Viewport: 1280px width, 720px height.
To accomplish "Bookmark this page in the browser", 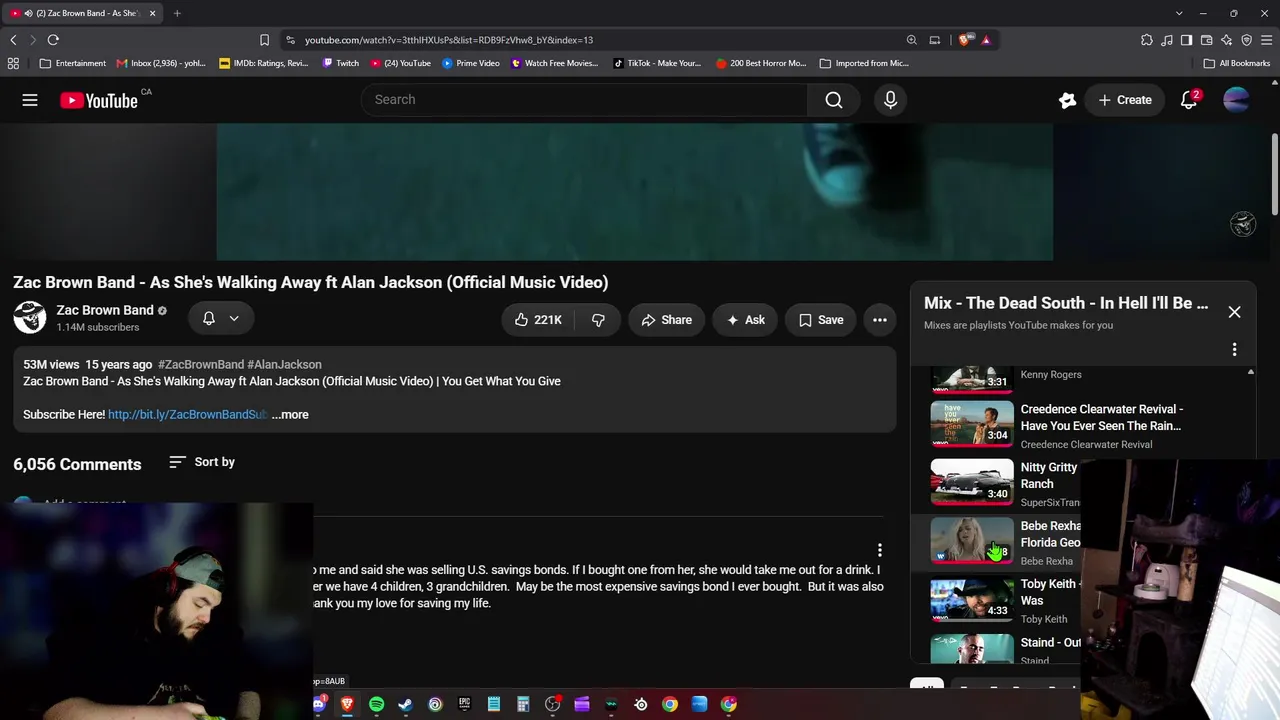I will [x=264, y=40].
